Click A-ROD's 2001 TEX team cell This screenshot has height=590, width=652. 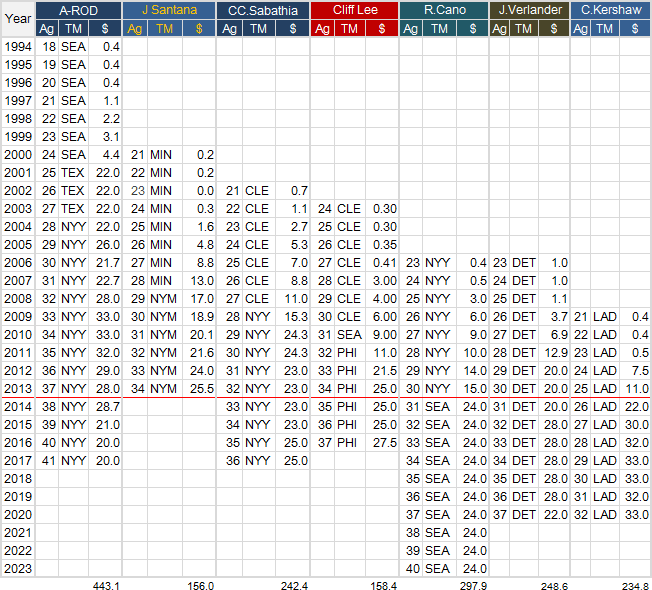[73, 173]
